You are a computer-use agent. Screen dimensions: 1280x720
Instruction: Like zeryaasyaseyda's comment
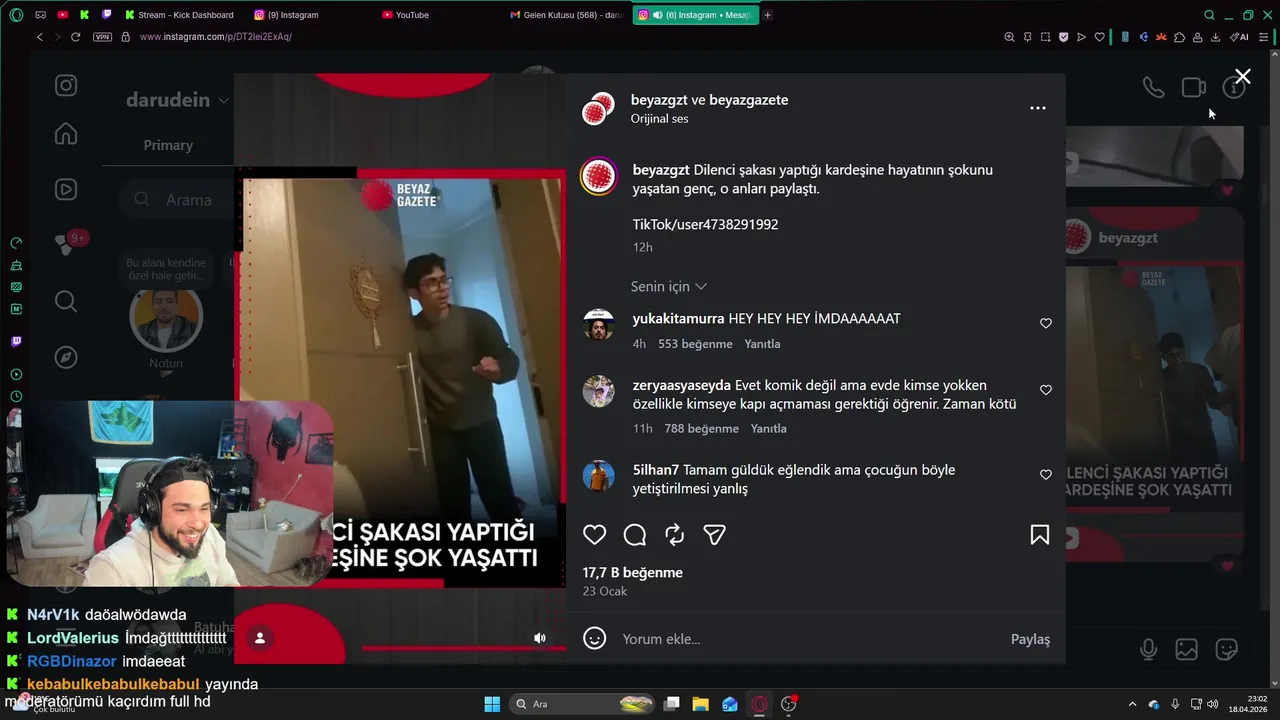(1046, 390)
